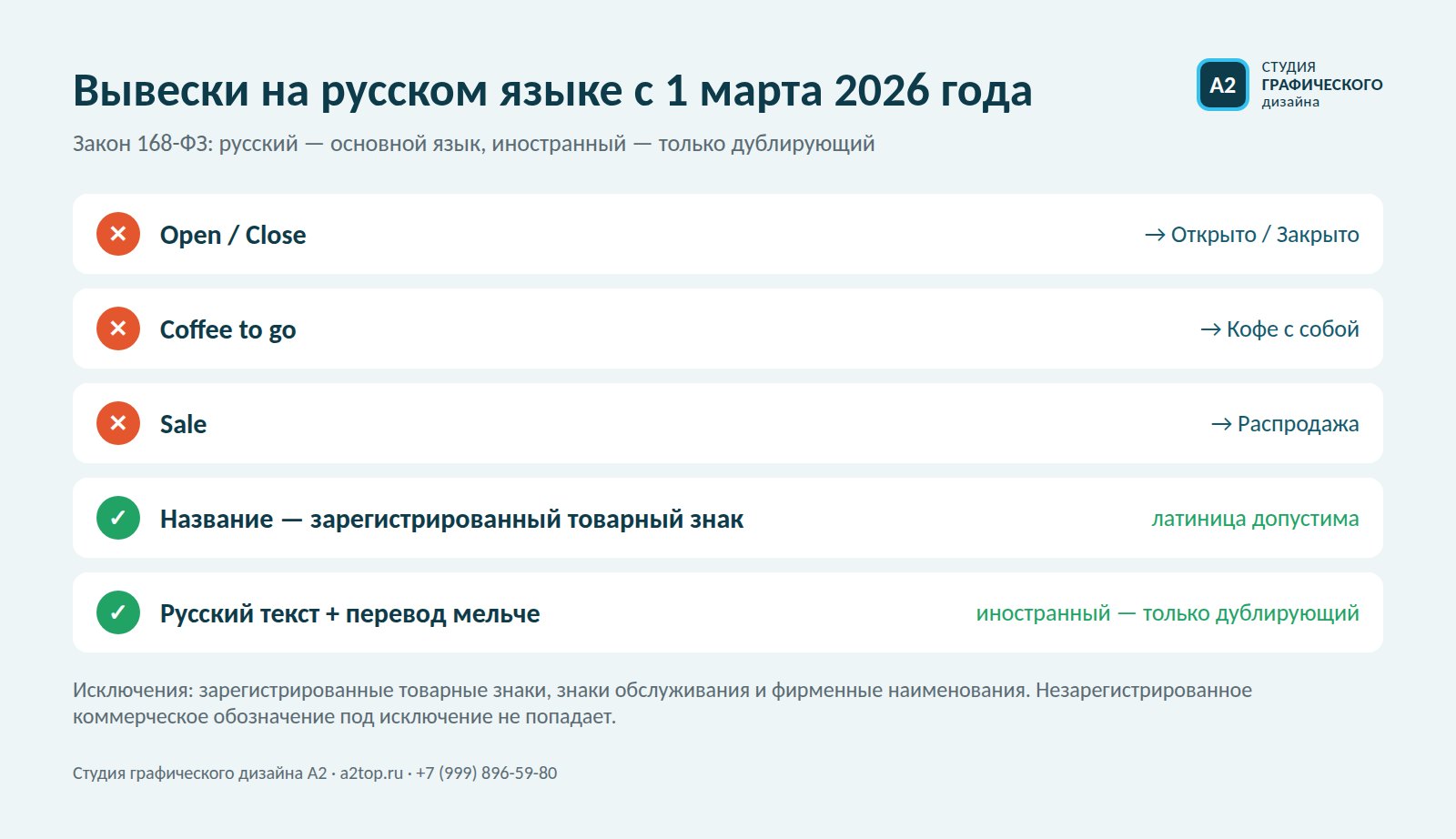Click red cross icon beside Coffee to go
1456x839 pixels.
pos(118,329)
